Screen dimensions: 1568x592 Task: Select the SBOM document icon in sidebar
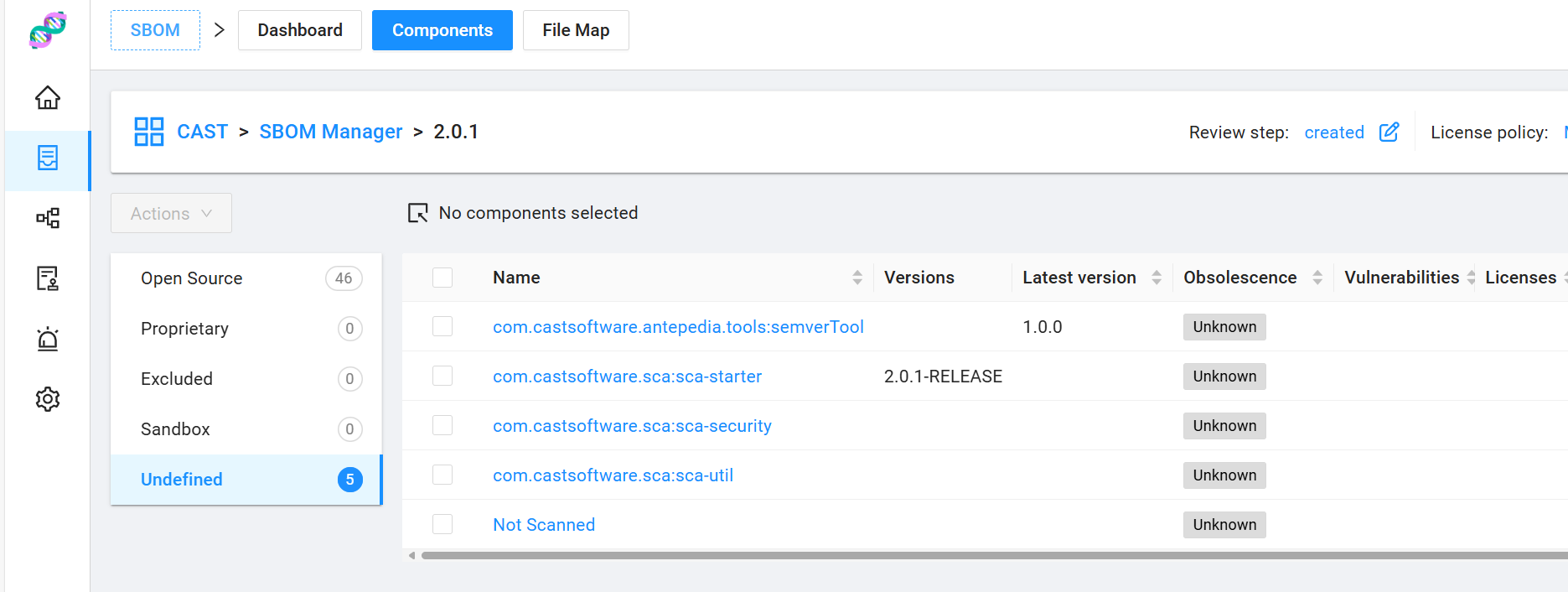click(x=48, y=158)
